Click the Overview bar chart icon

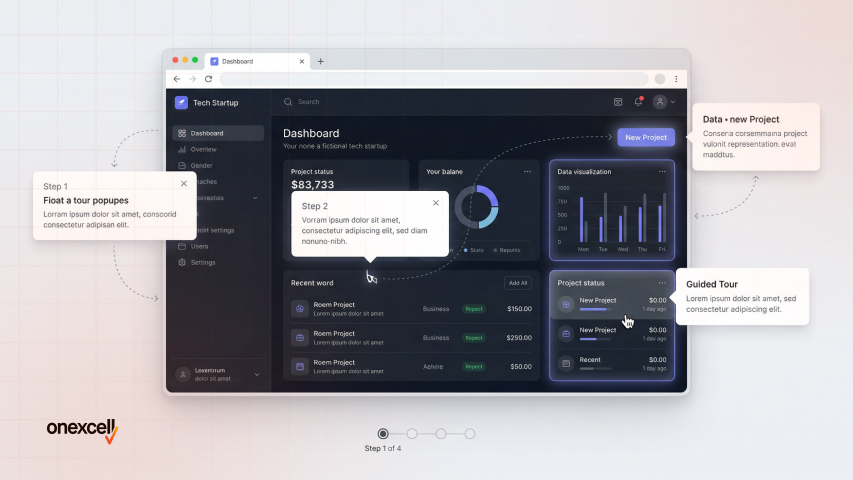tap(182, 149)
